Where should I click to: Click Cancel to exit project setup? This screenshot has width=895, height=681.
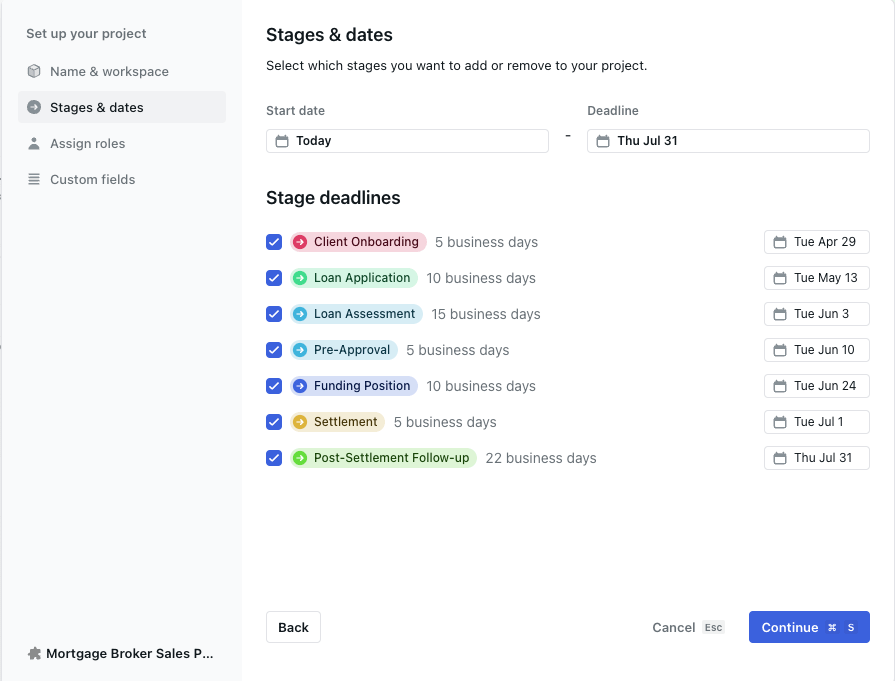673,627
